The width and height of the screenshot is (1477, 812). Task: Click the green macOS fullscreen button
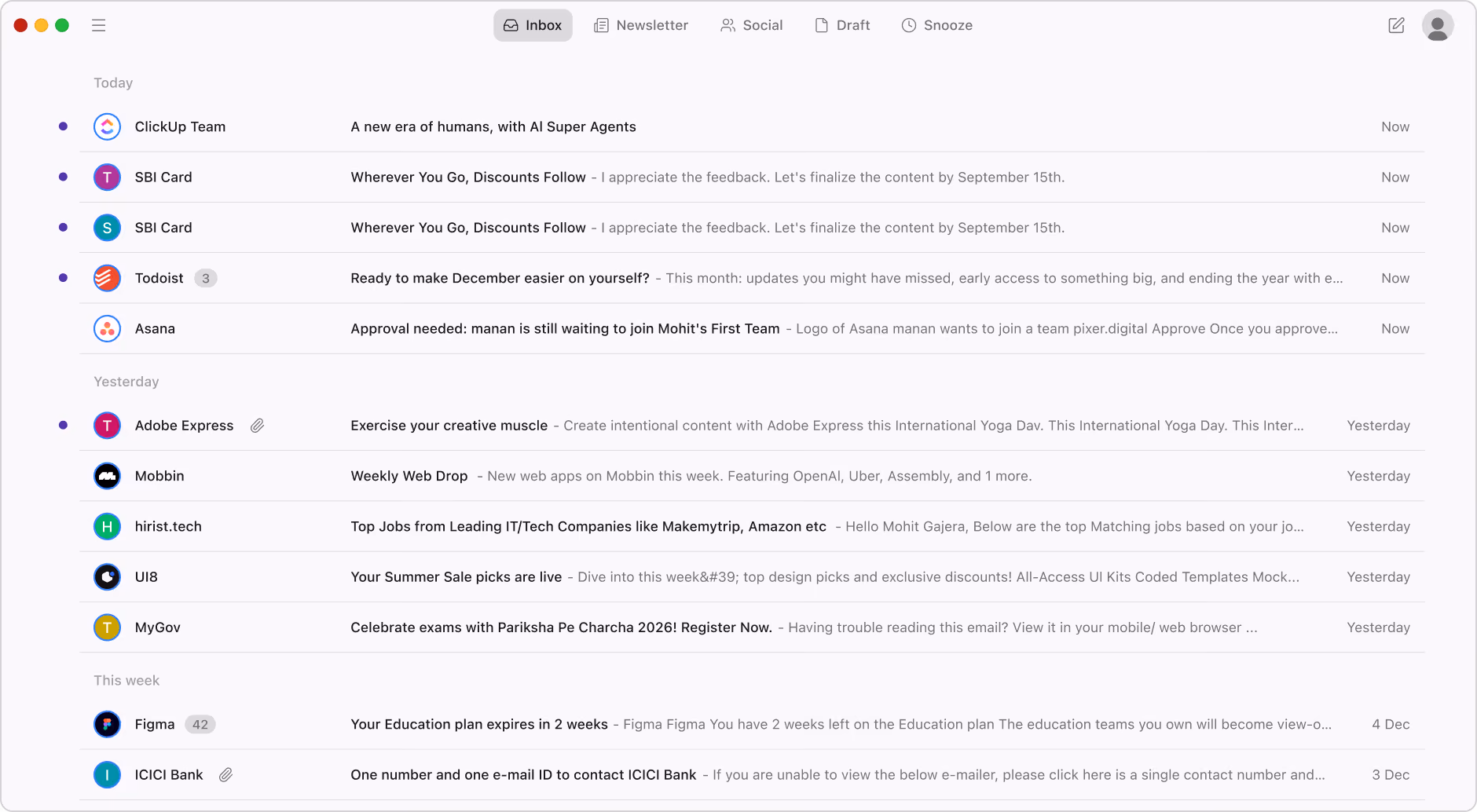(x=62, y=25)
